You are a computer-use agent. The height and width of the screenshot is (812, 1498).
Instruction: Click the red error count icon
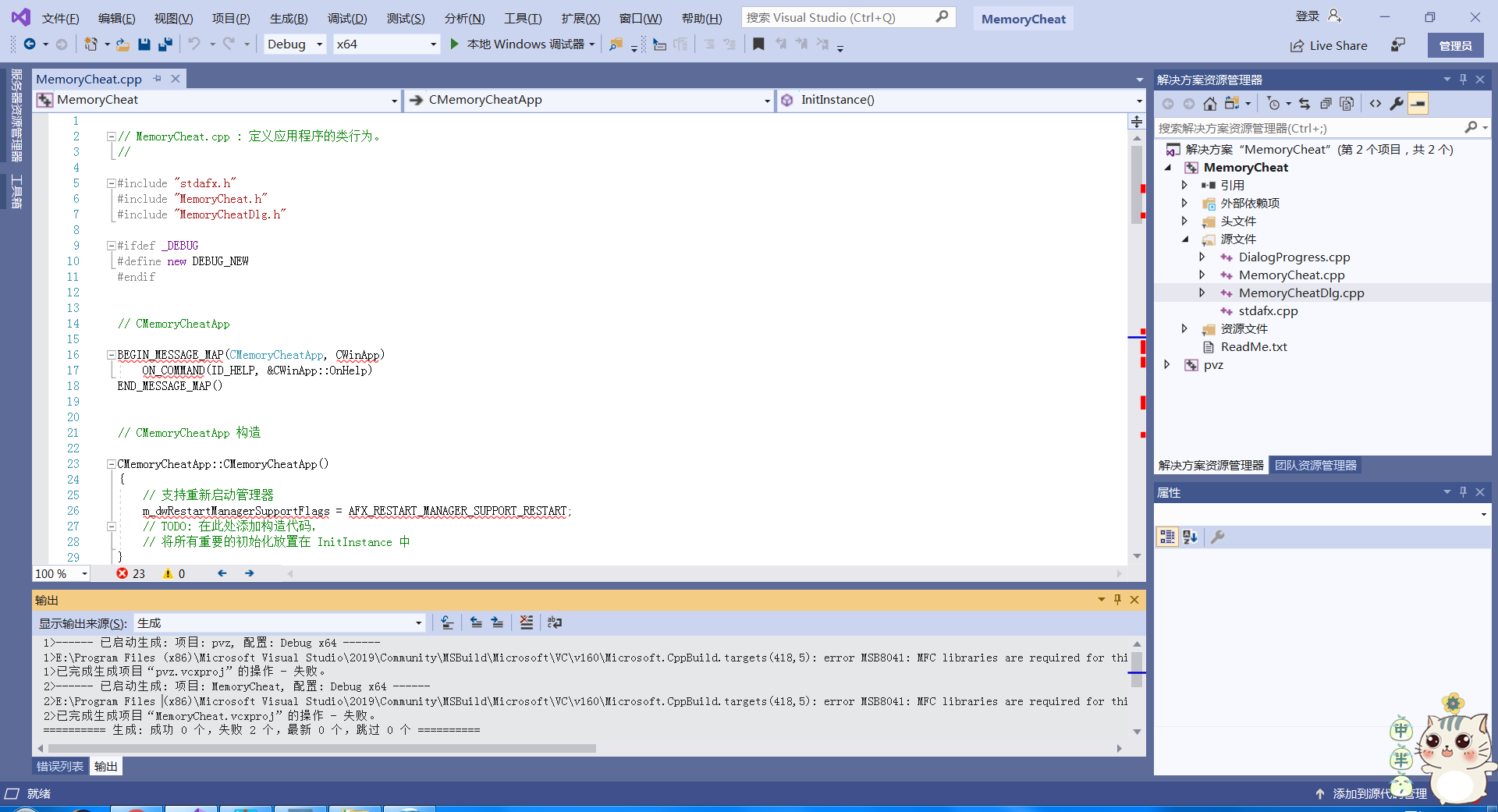point(122,573)
